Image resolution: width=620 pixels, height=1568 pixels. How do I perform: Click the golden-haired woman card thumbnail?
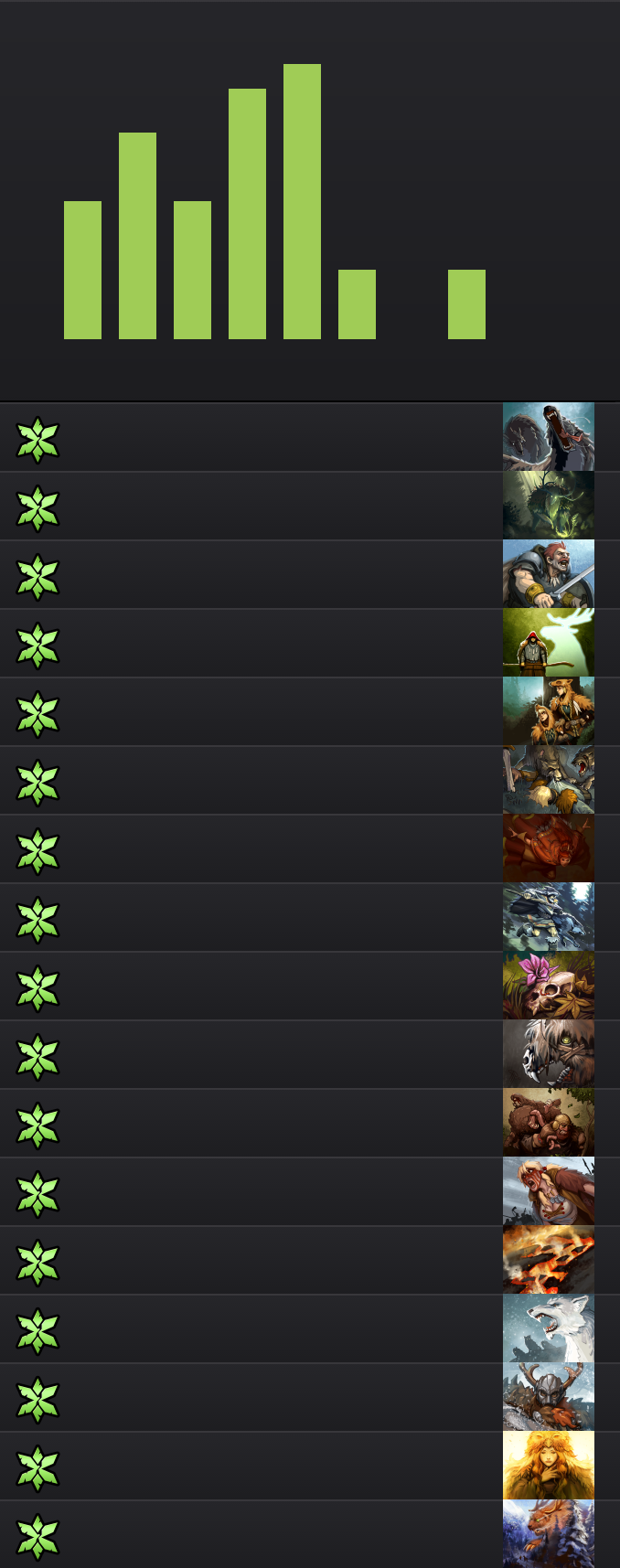(x=549, y=1466)
